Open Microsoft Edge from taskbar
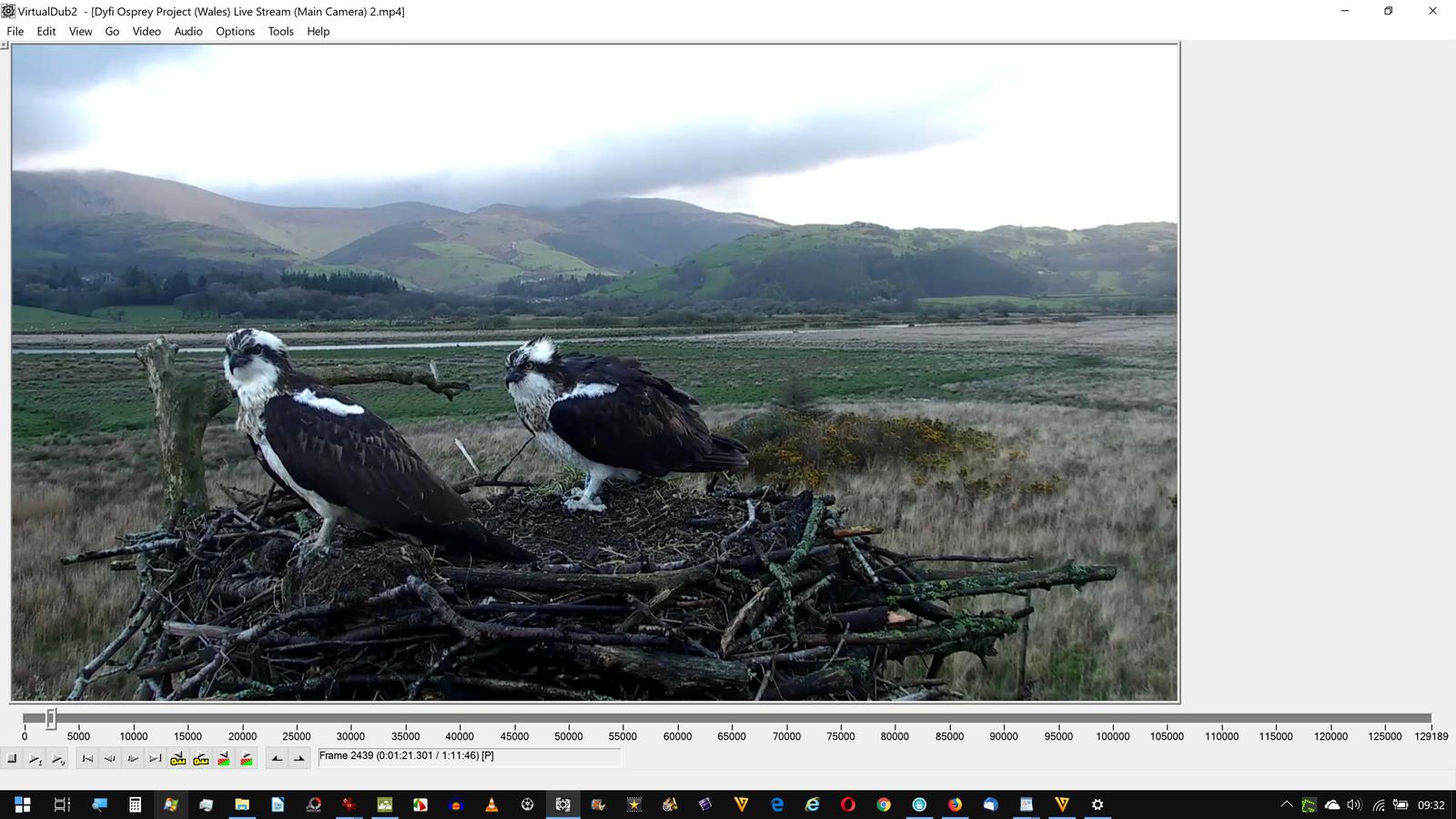 point(777,804)
